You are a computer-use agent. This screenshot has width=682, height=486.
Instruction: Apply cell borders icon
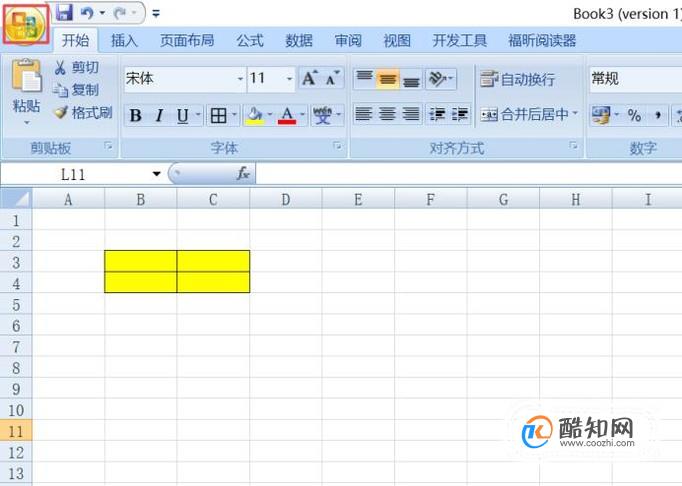point(218,115)
